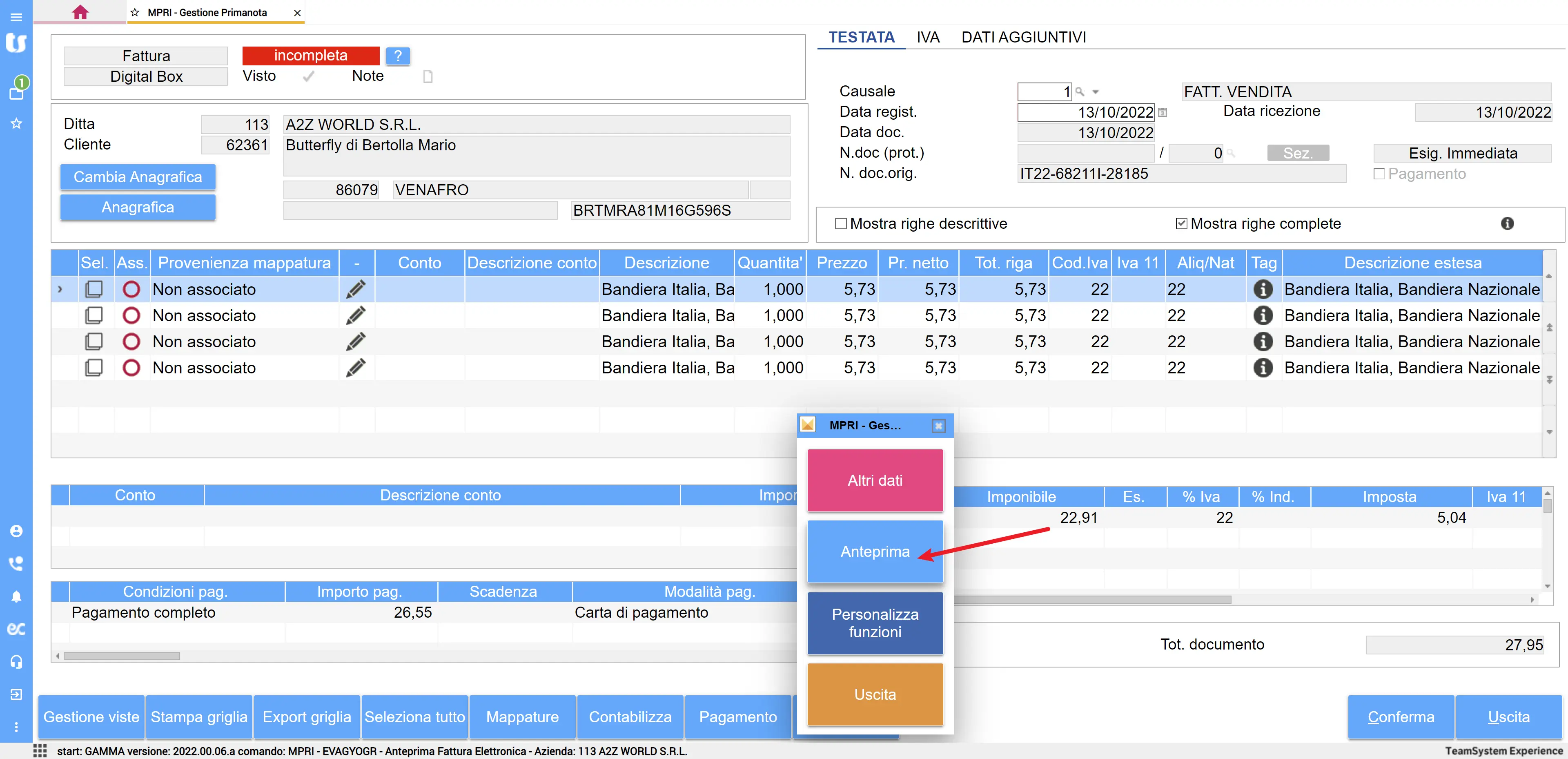This screenshot has height=759, width=1568.
Task: Click the Anteprima button in popup
Action: [875, 551]
